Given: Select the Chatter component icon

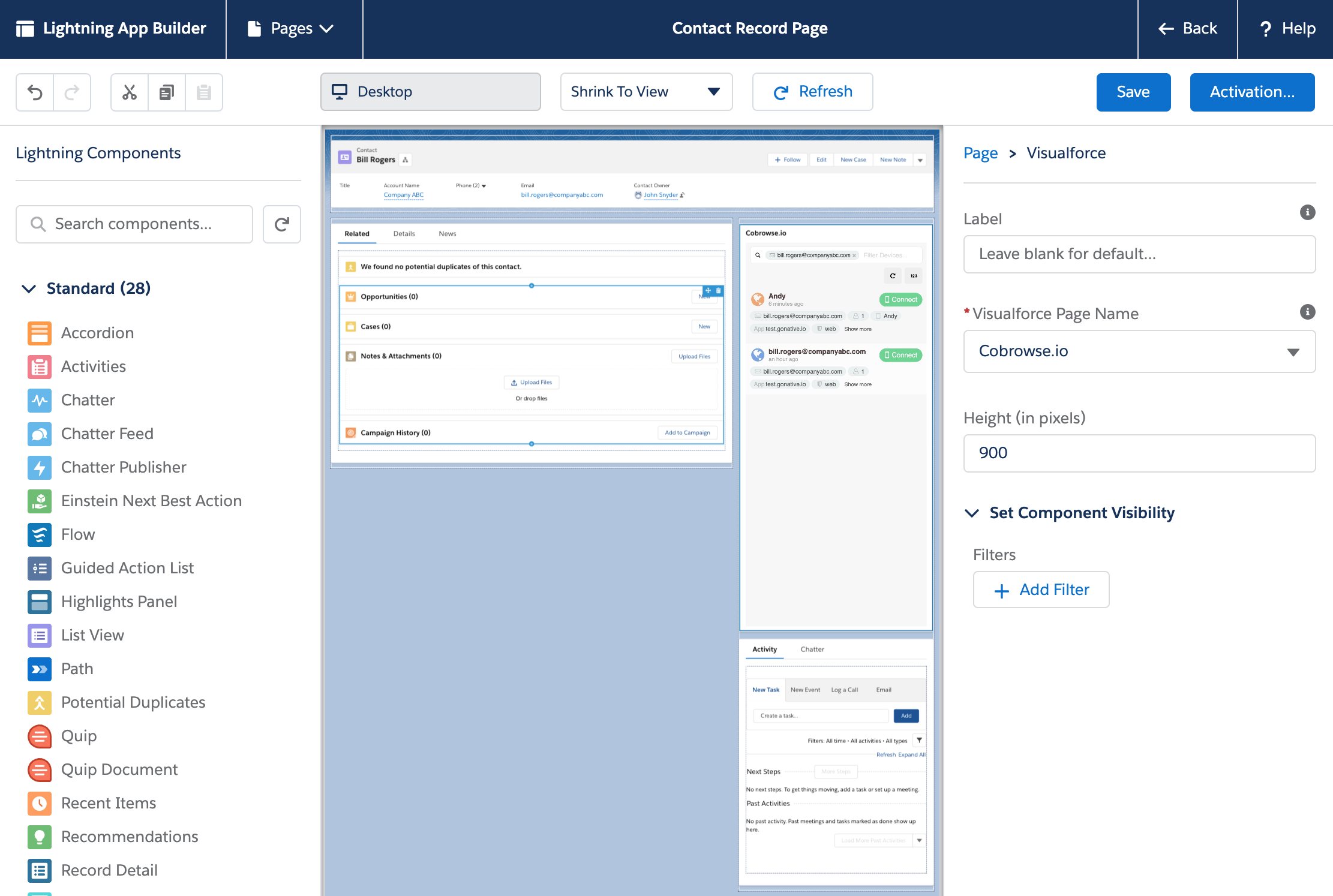Looking at the screenshot, I should [x=40, y=400].
